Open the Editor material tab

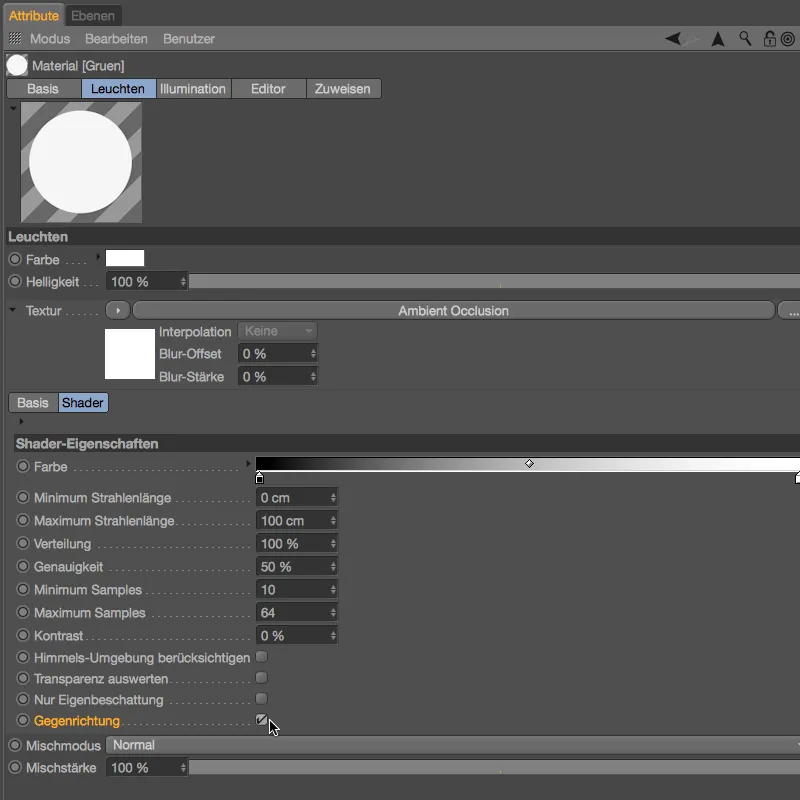click(268, 89)
